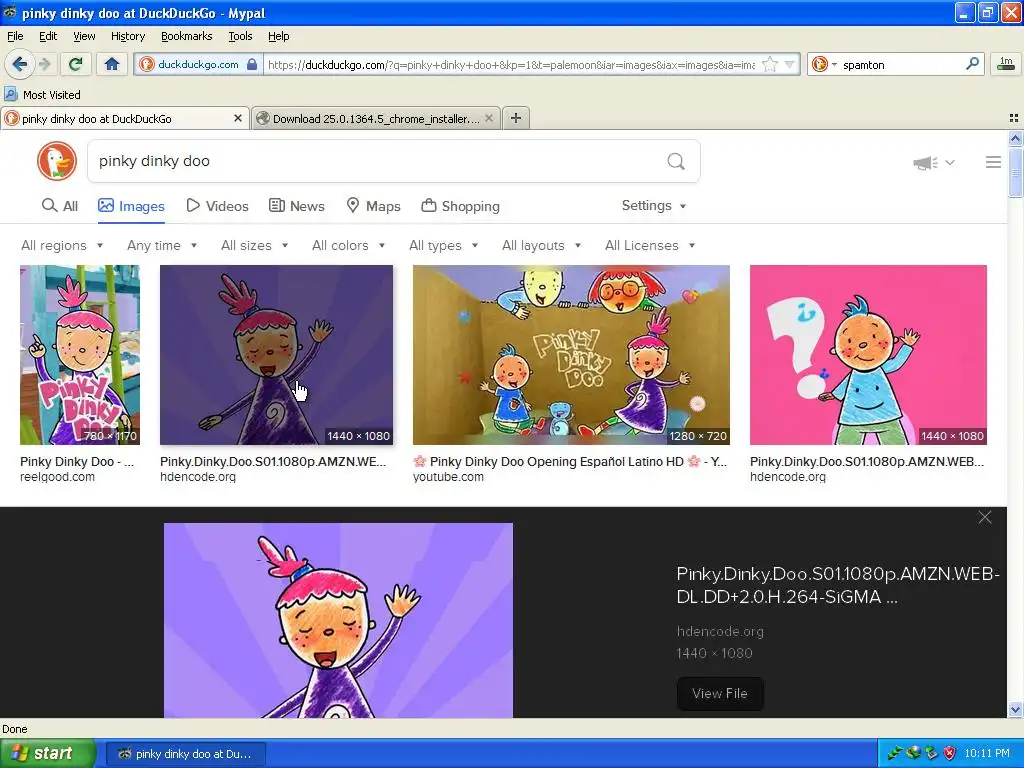Open the Windows Start menu

(x=48, y=753)
